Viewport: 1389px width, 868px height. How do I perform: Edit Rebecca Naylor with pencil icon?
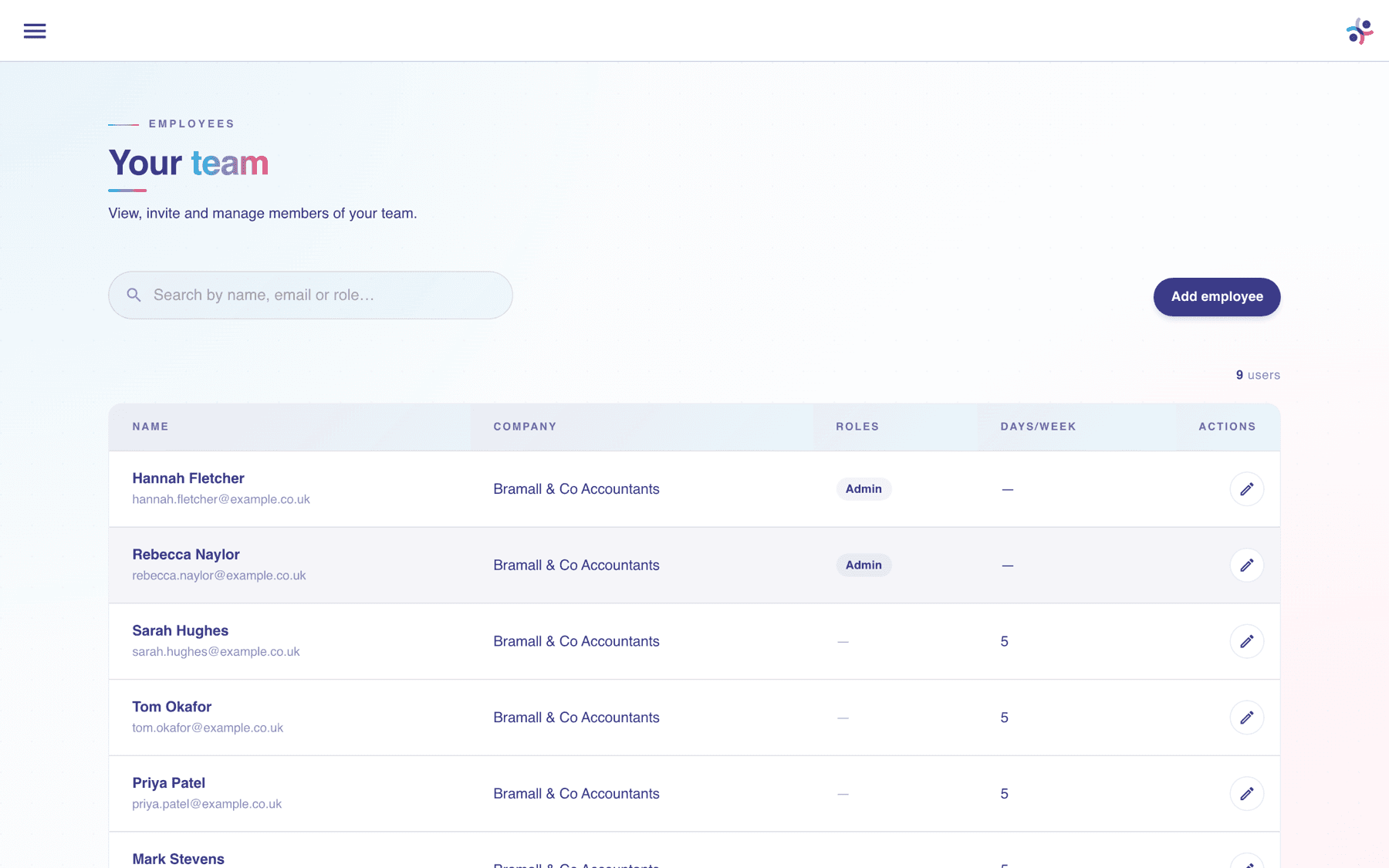click(x=1246, y=566)
